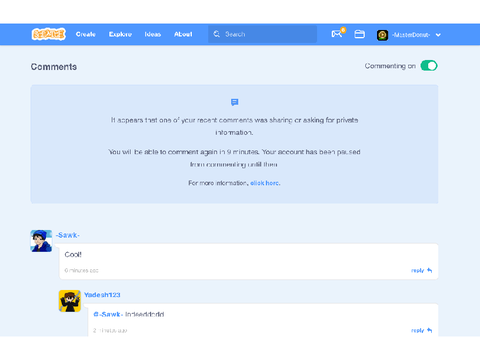Go to the Explore page
This screenshot has height=360, width=480.
(120, 34)
